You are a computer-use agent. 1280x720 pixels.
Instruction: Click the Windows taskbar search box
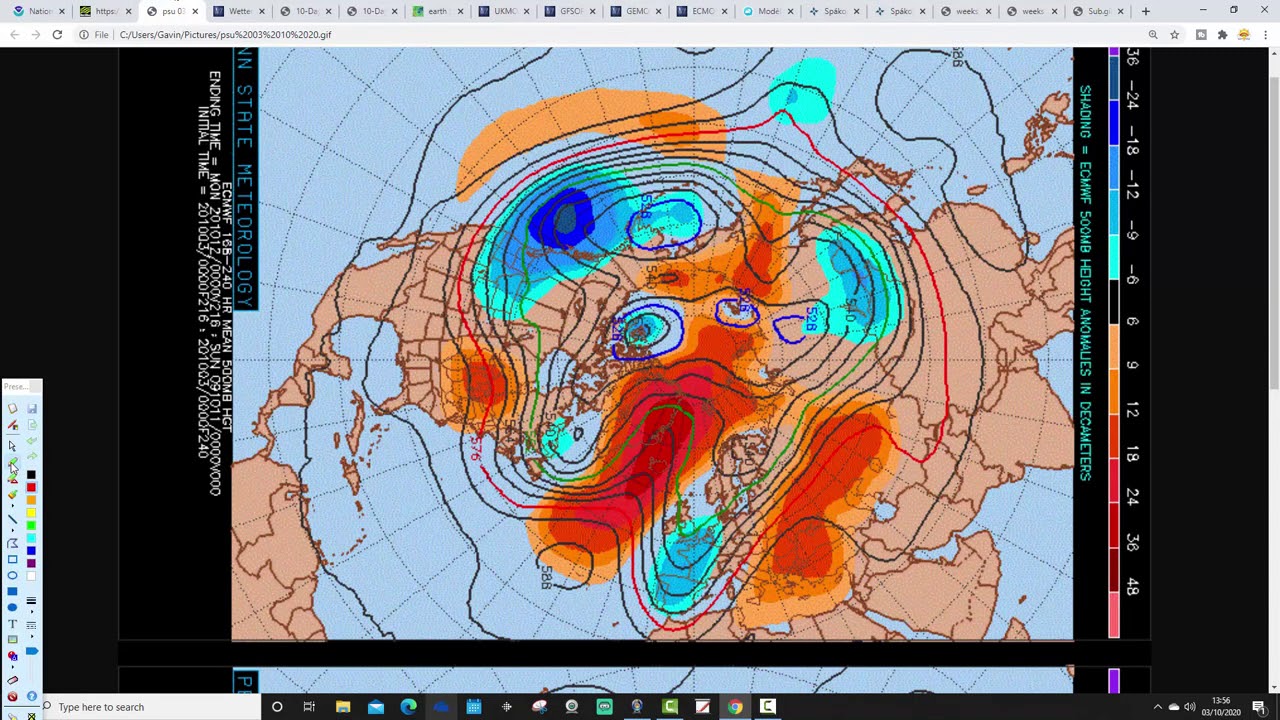pos(150,707)
